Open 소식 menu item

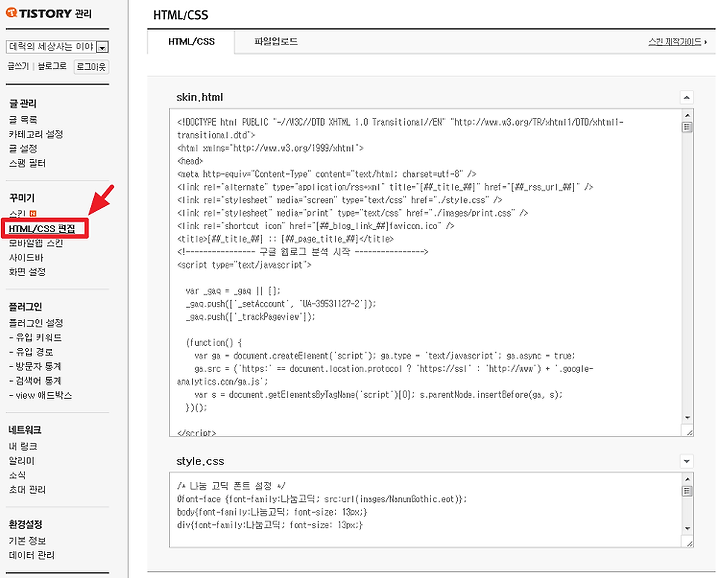coord(17,475)
